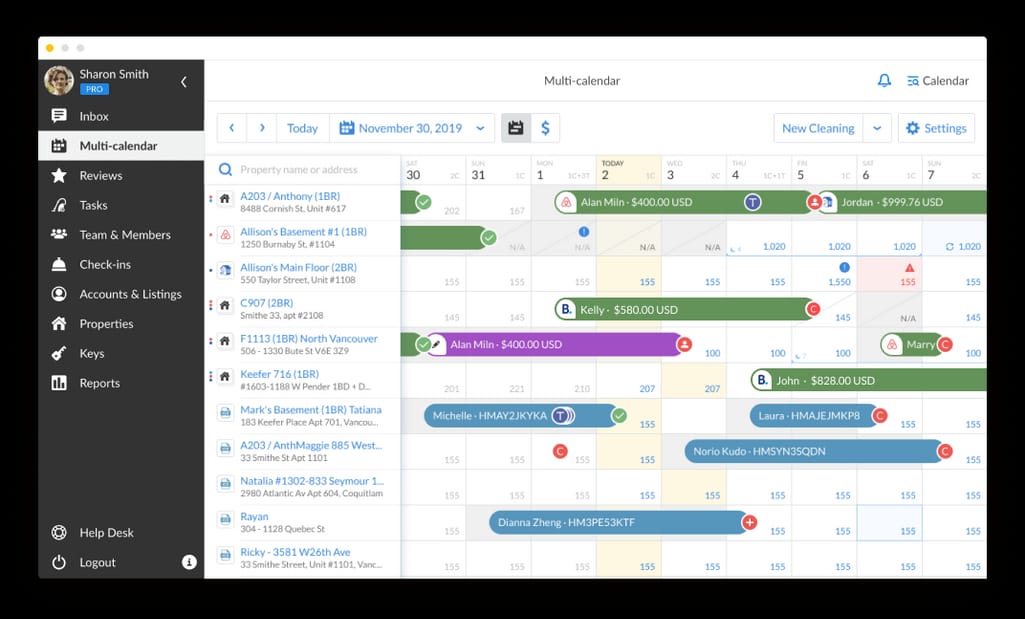Open the Keys section
1025x619 pixels.
121,354
